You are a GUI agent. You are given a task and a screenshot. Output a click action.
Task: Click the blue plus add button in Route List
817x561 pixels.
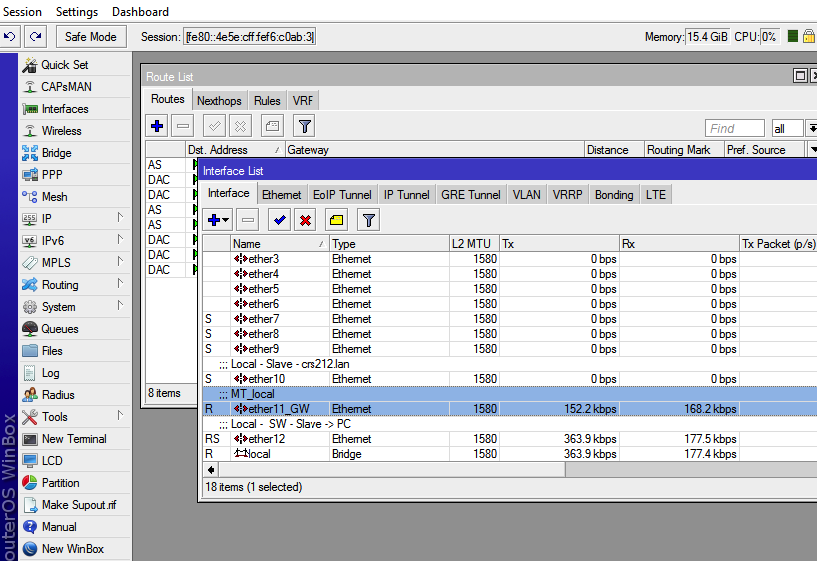(x=156, y=126)
